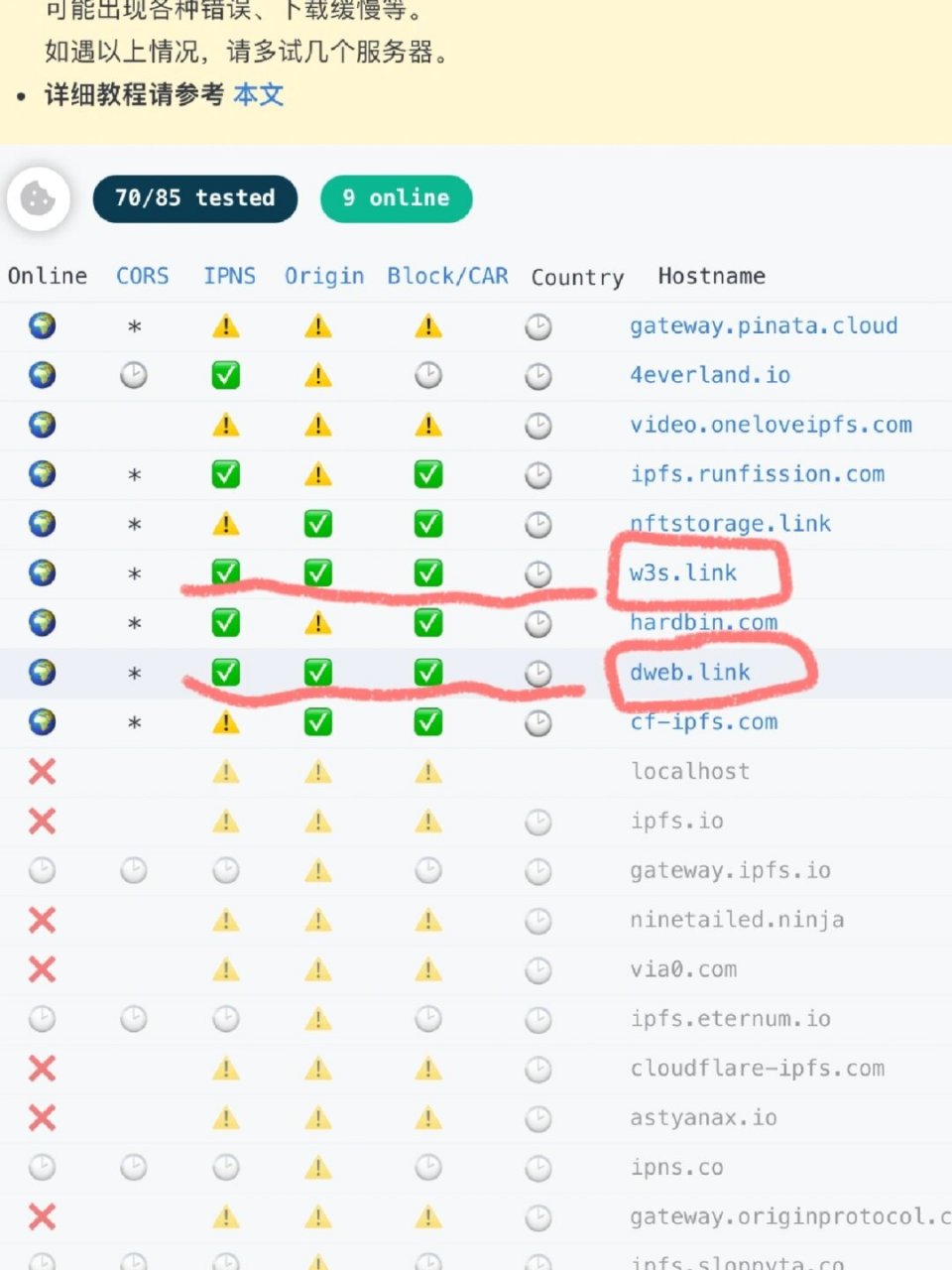This screenshot has width=952, height=1270.
Task: Sort by the IPNS column header
Action: coord(229,276)
